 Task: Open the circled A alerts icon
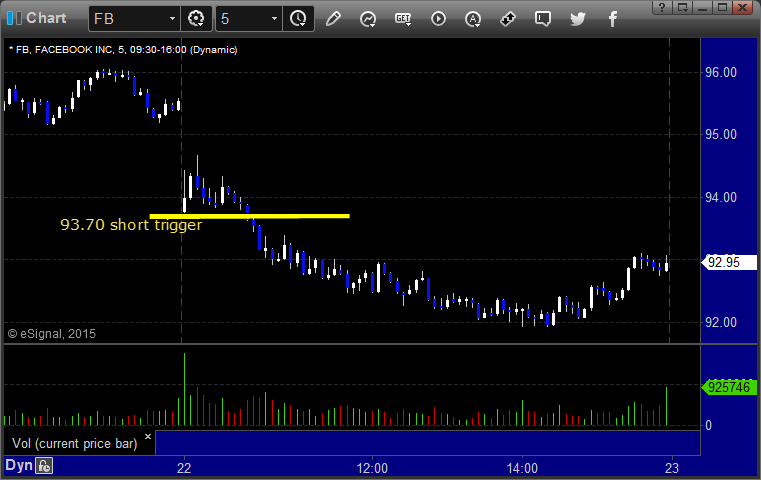click(473, 19)
